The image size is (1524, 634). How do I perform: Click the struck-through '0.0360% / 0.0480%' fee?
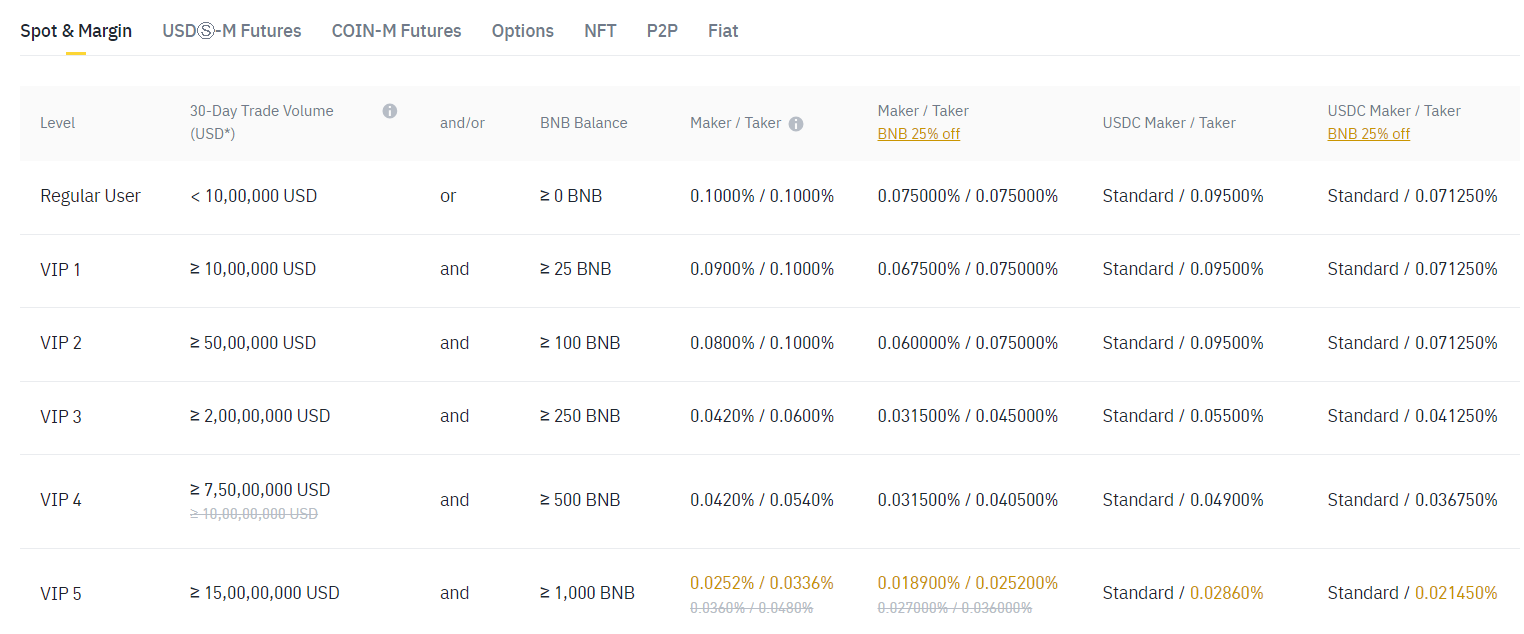pos(752,607)
